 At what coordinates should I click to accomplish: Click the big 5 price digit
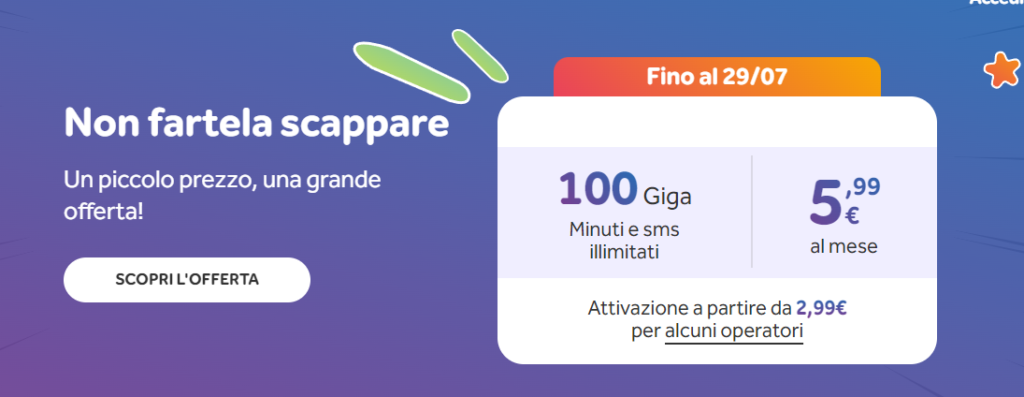(825, 202)
